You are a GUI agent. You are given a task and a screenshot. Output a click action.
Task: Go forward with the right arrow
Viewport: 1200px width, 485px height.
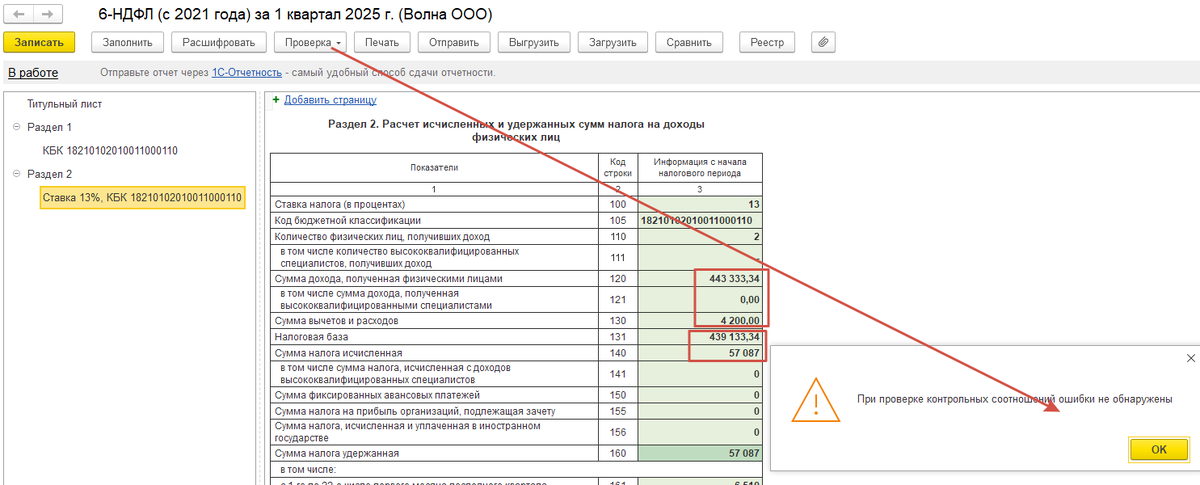click(x=47, y=16)
